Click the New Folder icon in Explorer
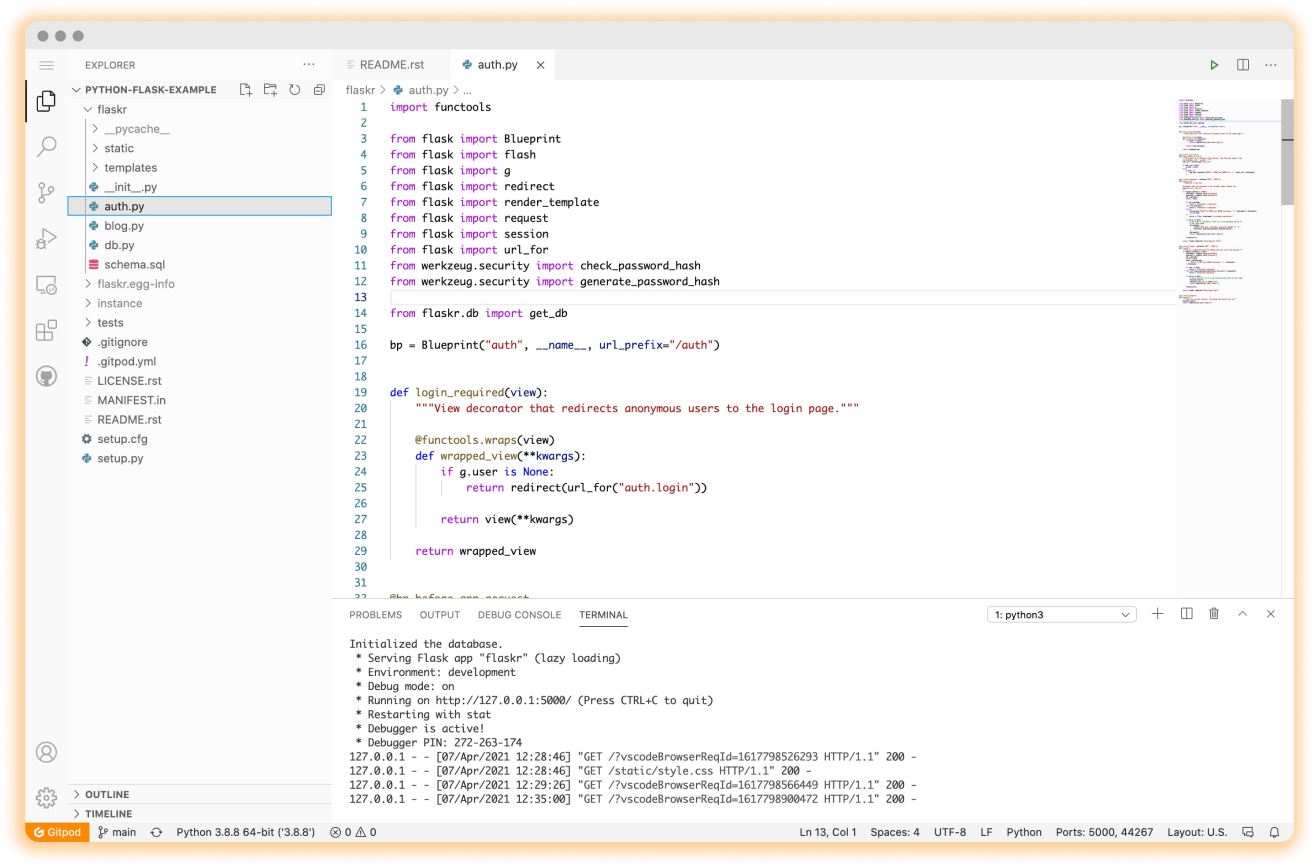Image resolution: width=1315 pixels, height=867 pixels. pyautogui.click(x=270, y=90)
